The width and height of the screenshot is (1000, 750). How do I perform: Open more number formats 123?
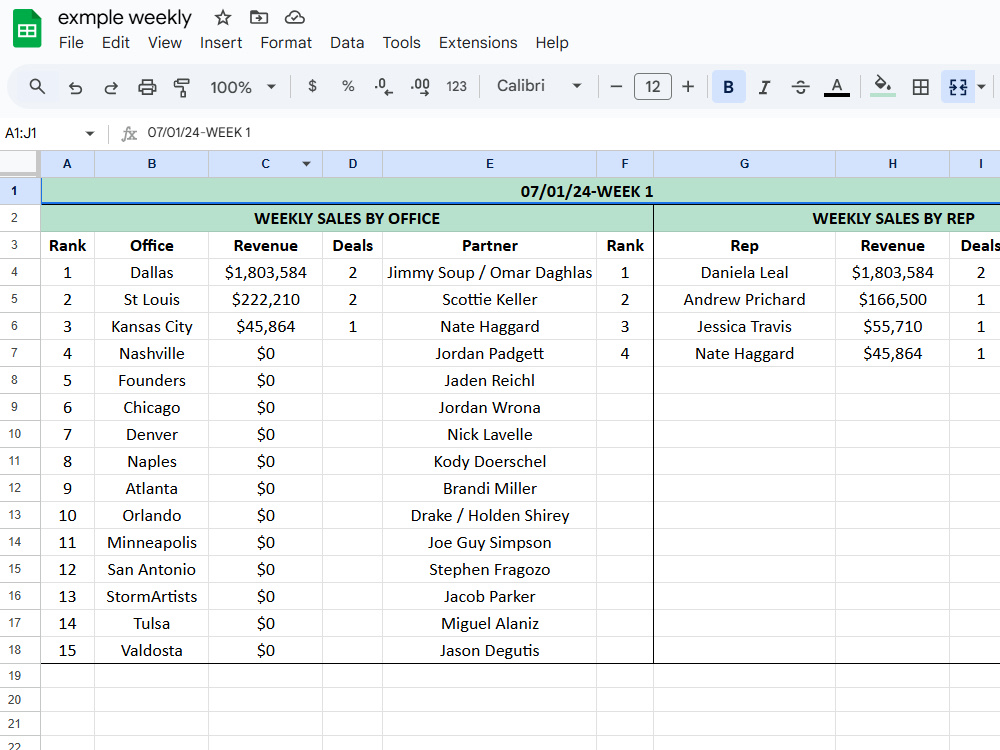point(456,86)
